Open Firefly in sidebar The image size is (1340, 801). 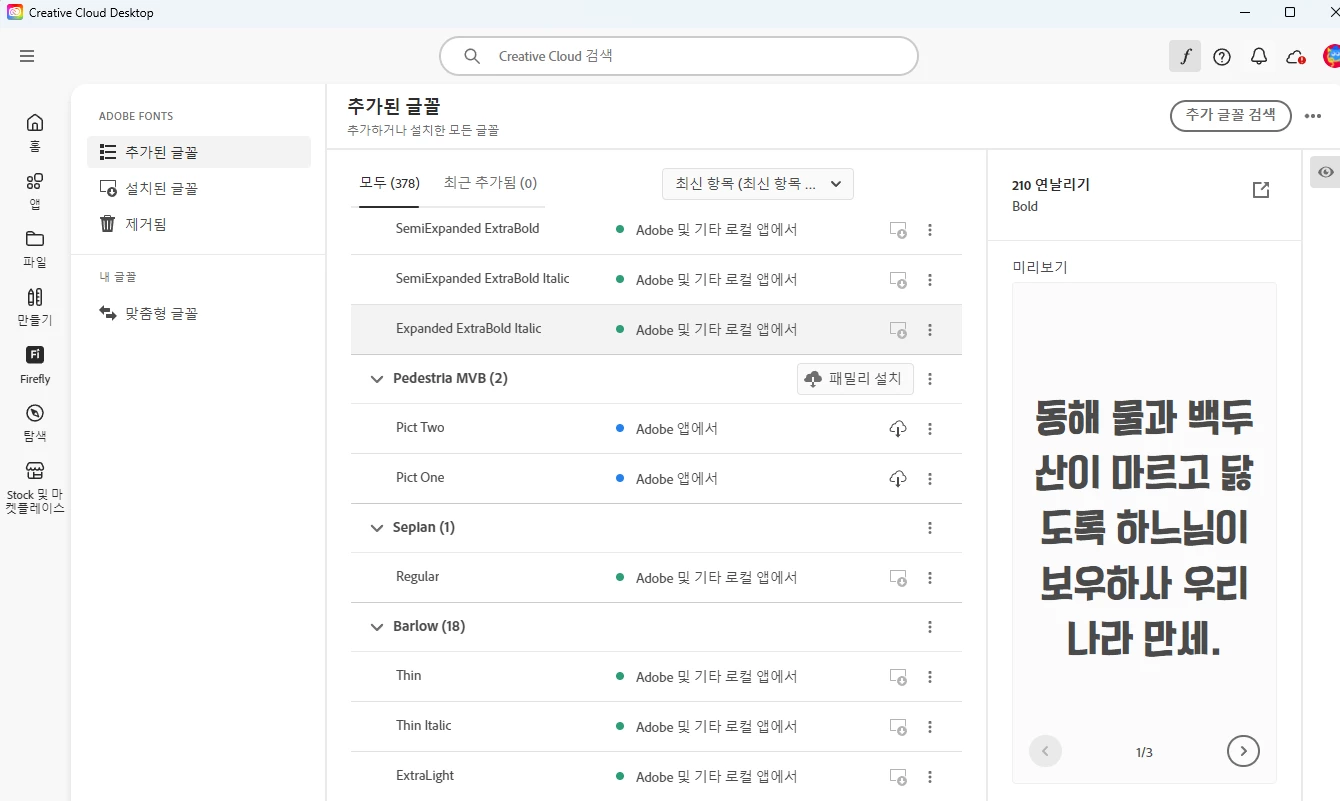[x=35, y=365]
